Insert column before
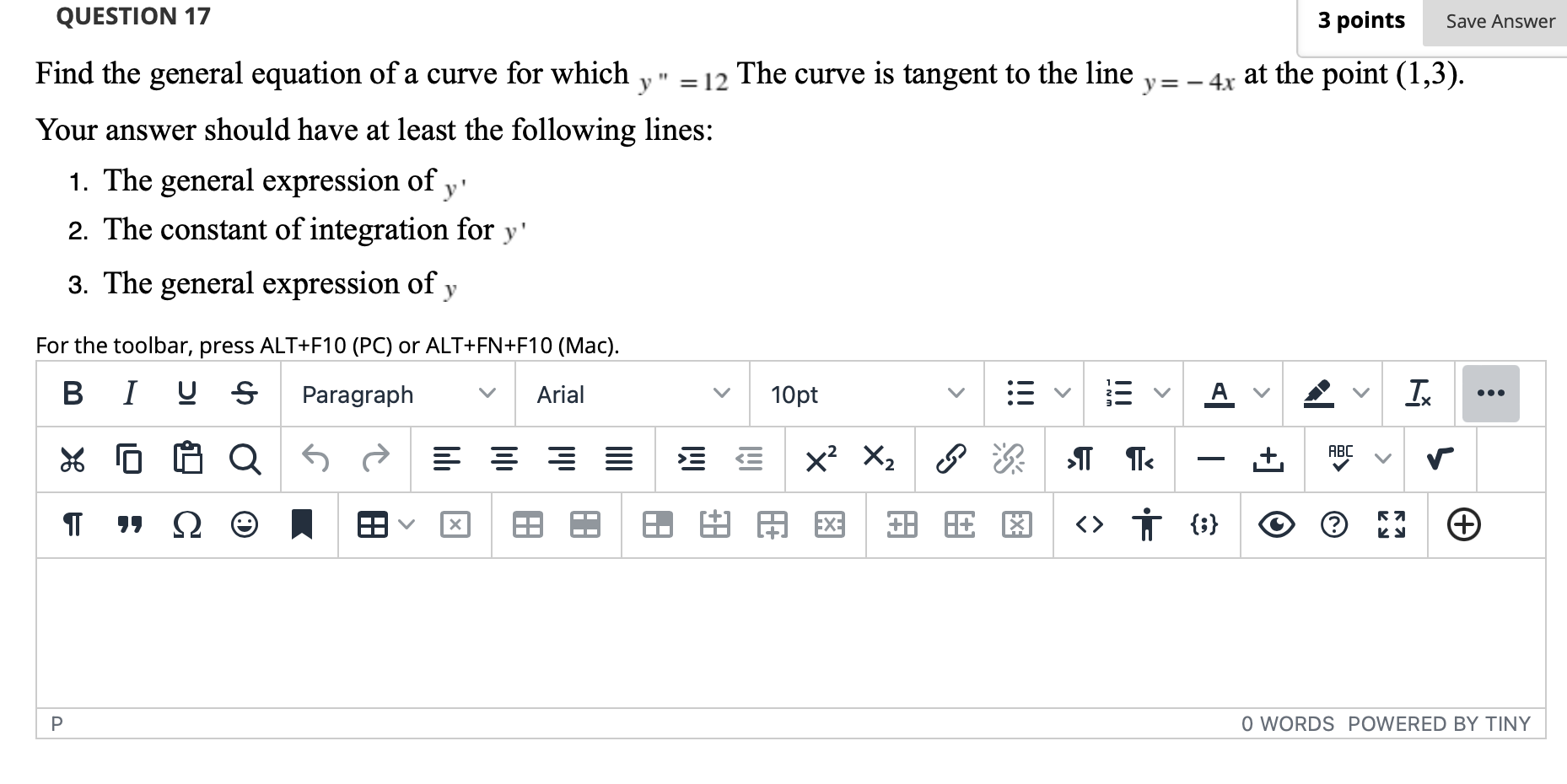1567x784 pixels. tap(902, 525)
